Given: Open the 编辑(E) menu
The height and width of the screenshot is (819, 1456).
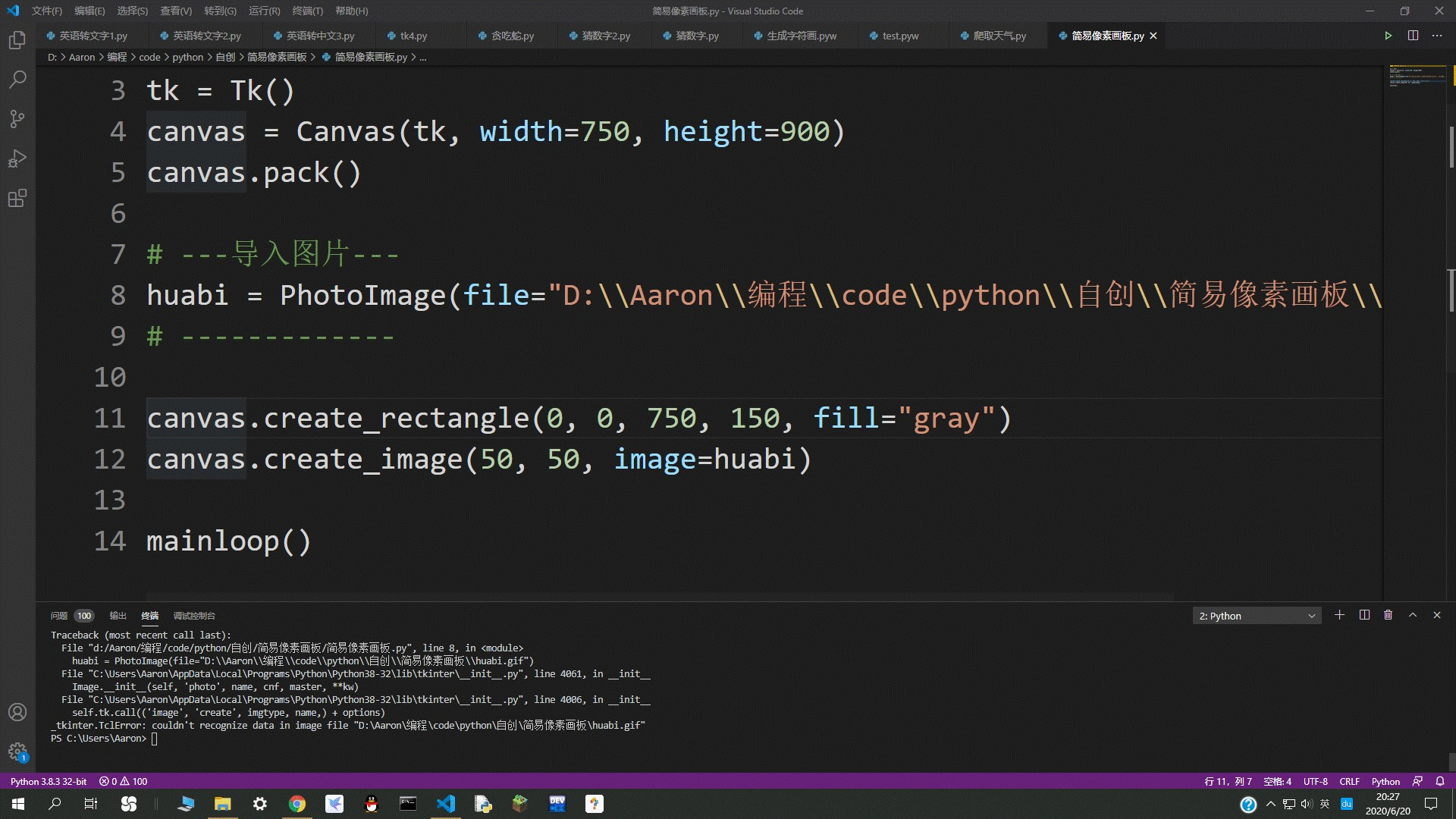Looking at the screenshot, I should point(89,11).
